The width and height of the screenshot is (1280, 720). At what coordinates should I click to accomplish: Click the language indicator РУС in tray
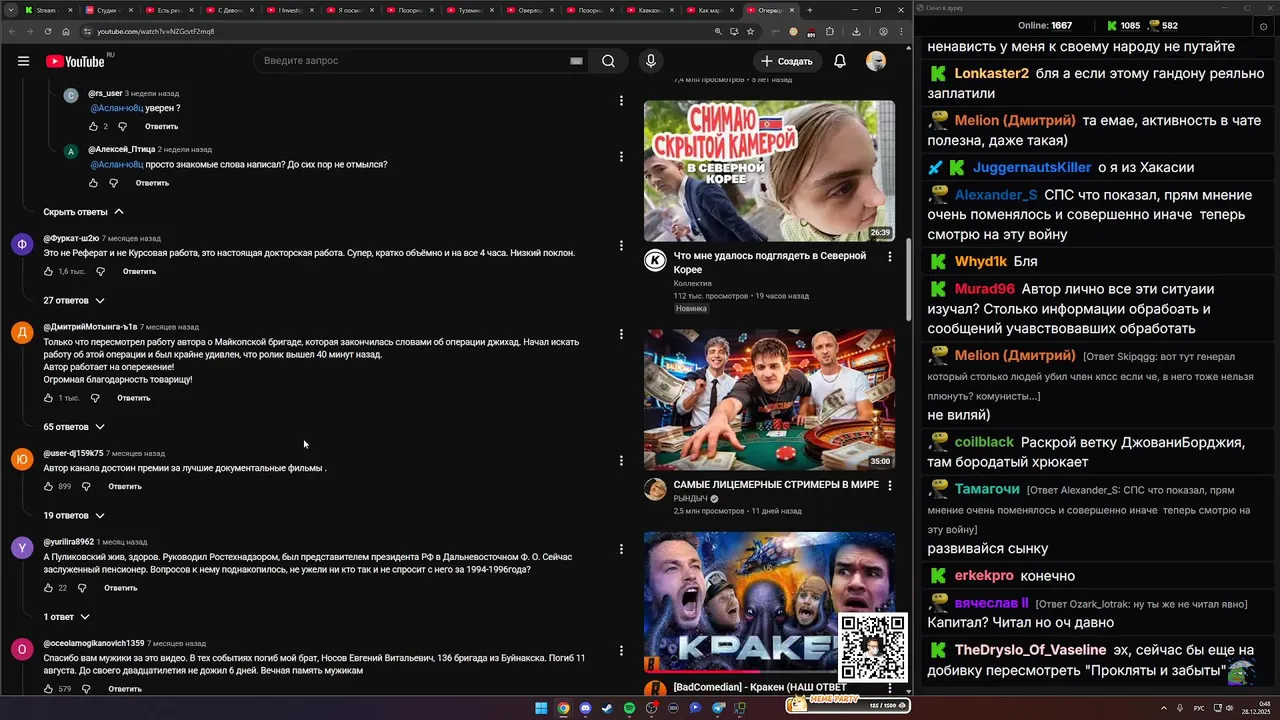[1199, 708]
